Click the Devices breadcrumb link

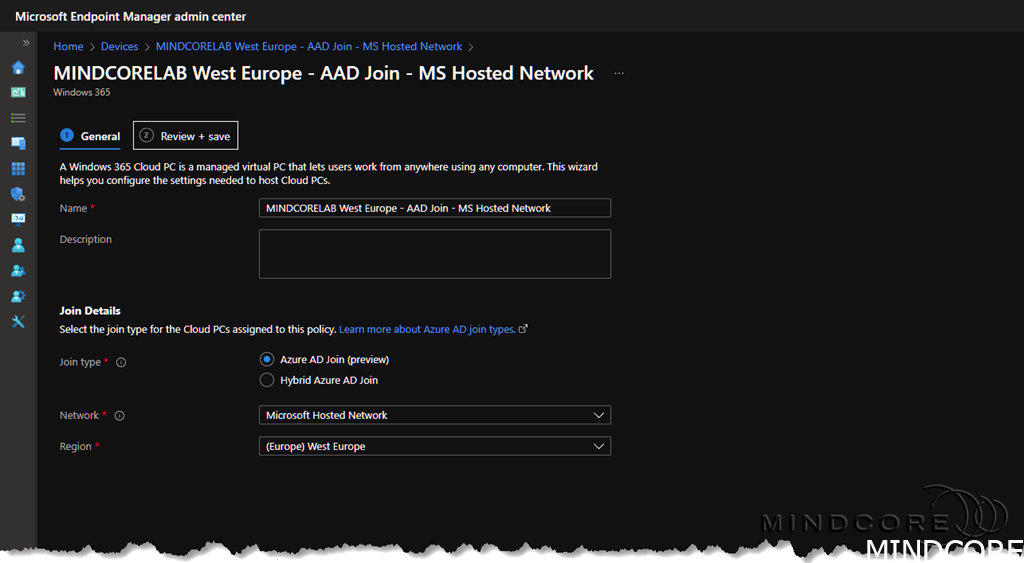(x=119, y=46)
